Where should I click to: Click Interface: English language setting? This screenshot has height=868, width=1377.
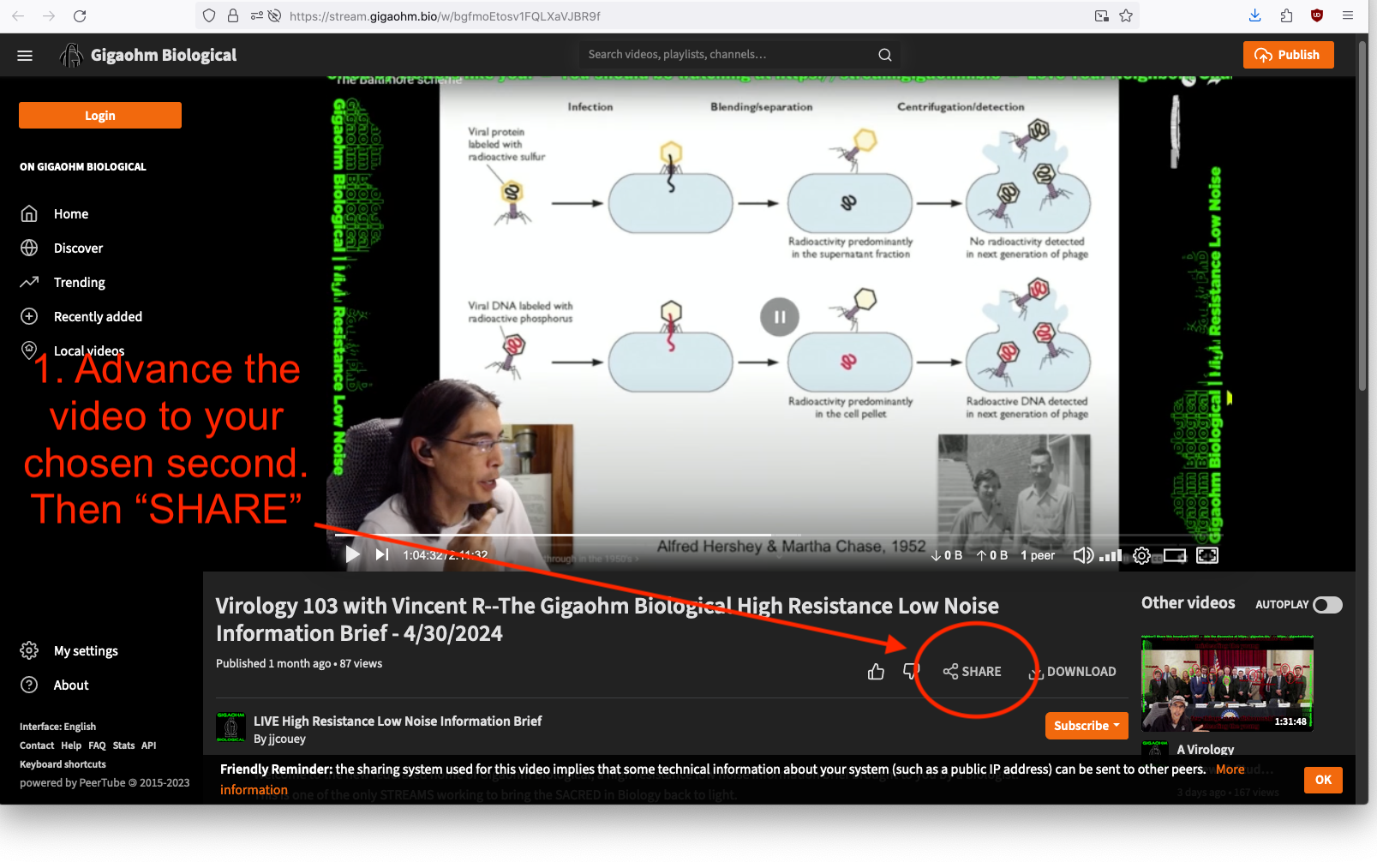point(57,727)
